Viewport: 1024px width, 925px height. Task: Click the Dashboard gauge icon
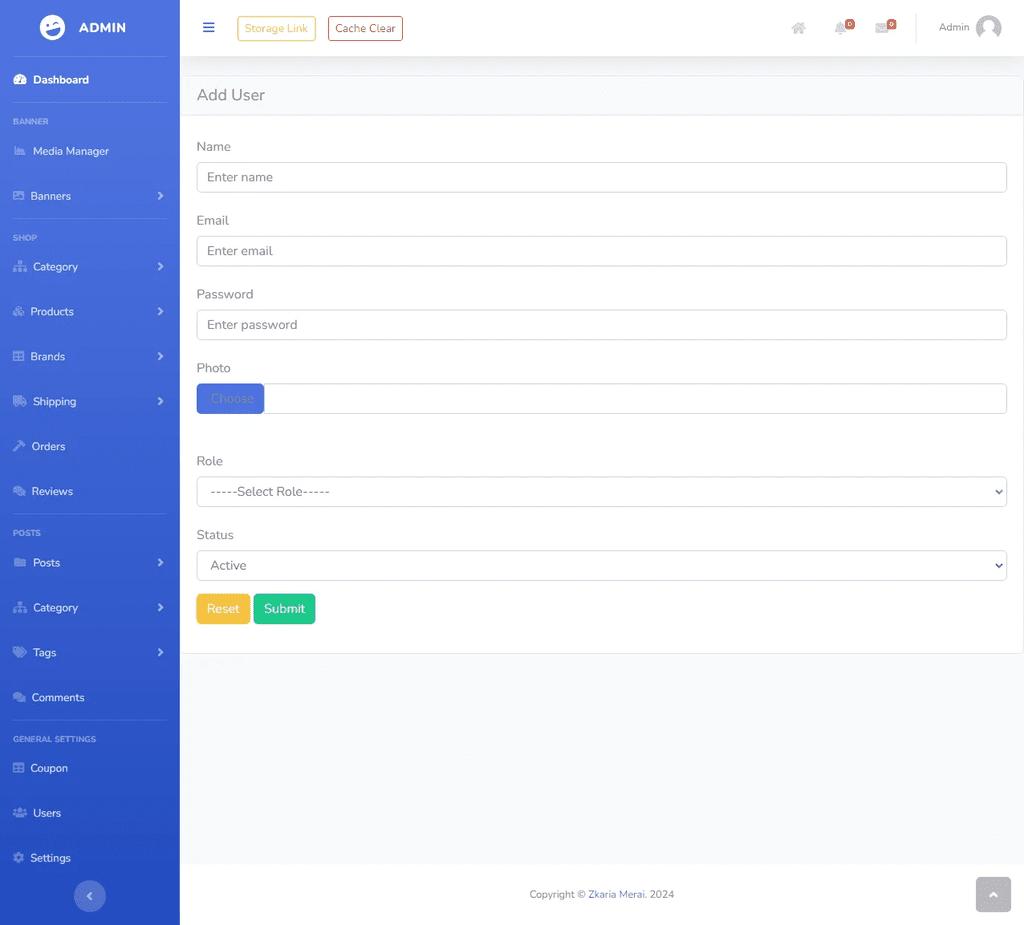20,80
